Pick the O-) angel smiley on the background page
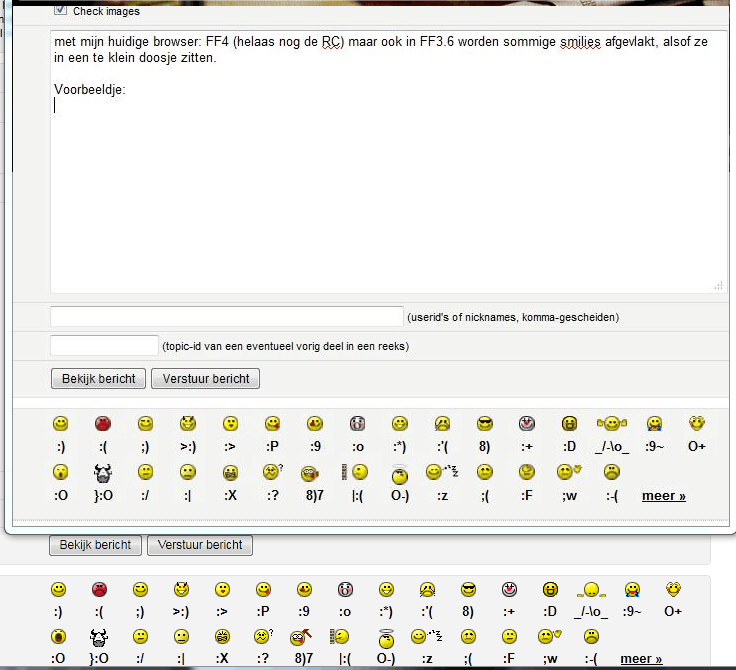Viewport: 736px width, 670px height. [386, 639]
